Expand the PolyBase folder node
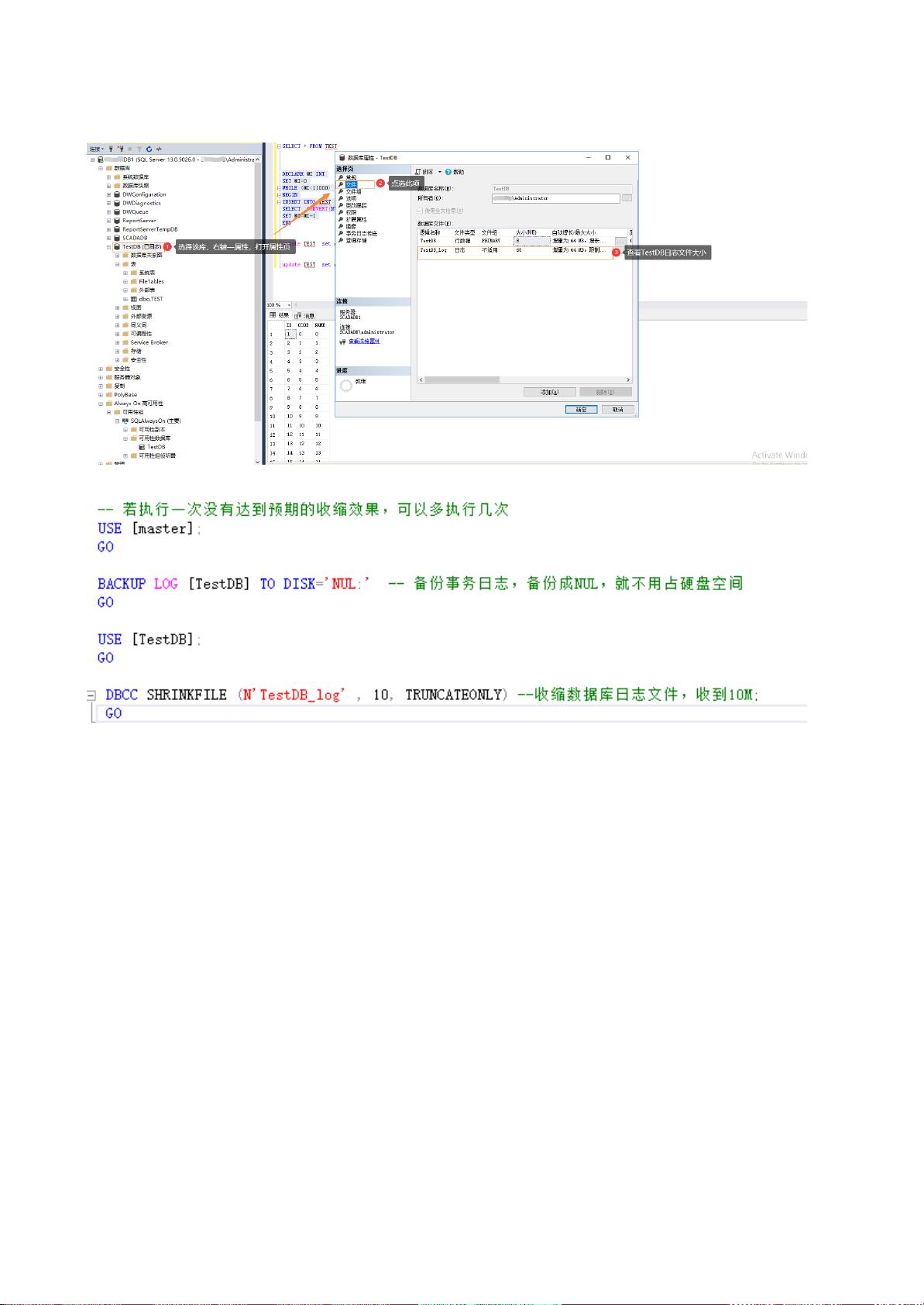Viewport: 924px width, 1305px height. [x=100, y=394]
